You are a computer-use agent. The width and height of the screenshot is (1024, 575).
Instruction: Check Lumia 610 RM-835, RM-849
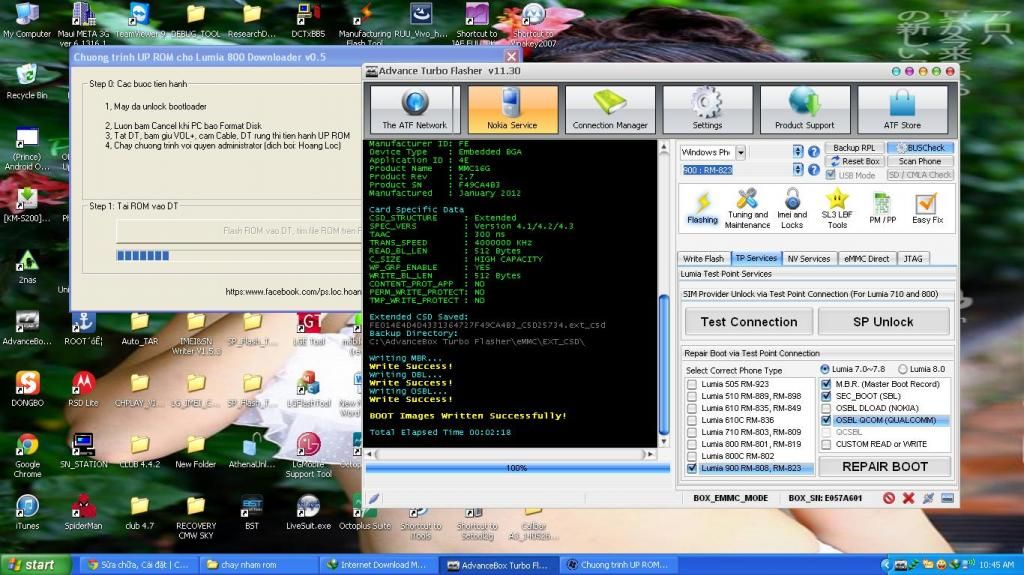(x=692, y=408)
